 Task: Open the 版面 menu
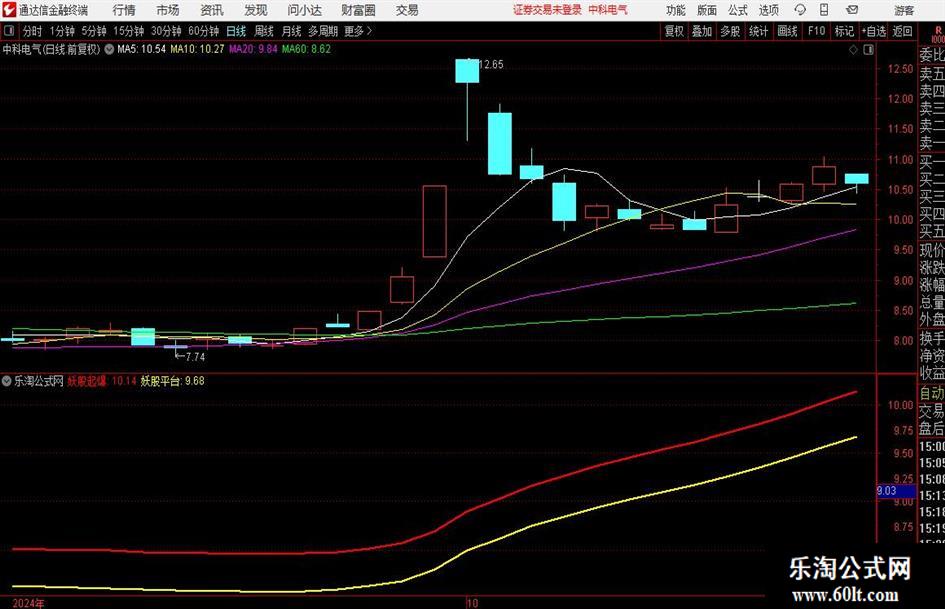tap(706, 10)
